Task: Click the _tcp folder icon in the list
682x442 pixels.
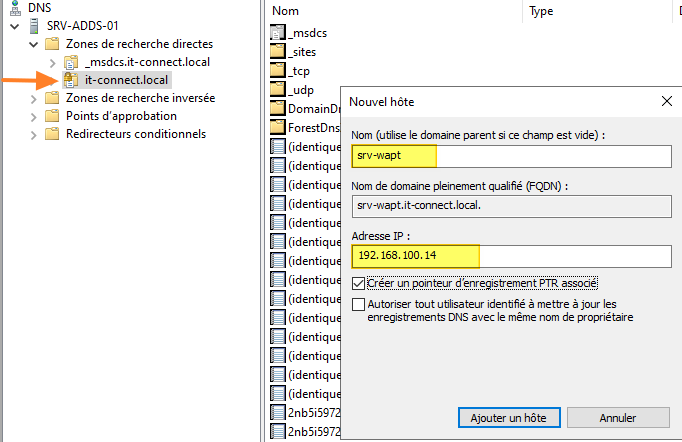Action: (x=277, y=70)
